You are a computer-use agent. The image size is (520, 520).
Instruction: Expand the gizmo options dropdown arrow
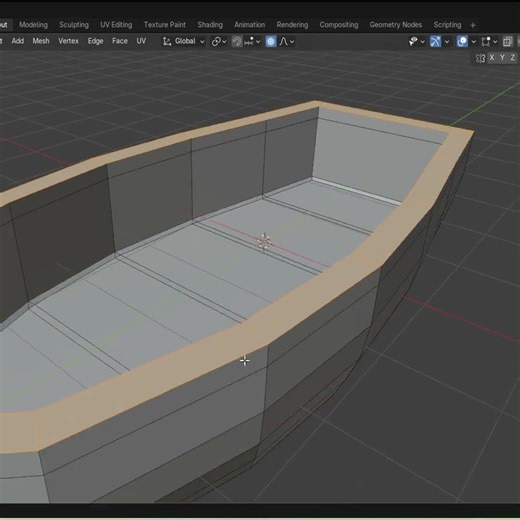pyautogui.click(x=447, y=42)
